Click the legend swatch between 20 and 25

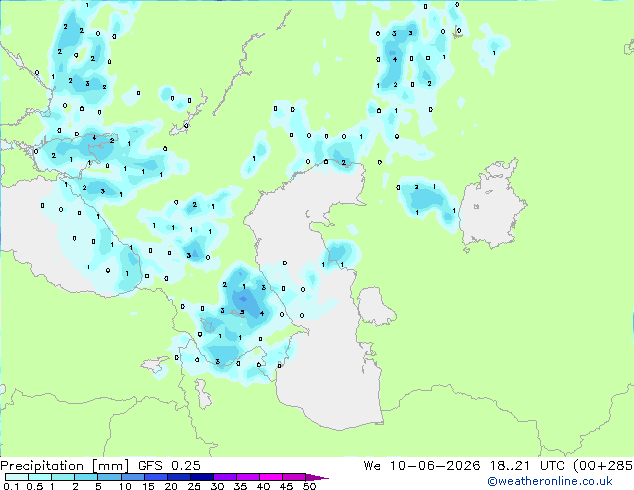tap(178, 477)
